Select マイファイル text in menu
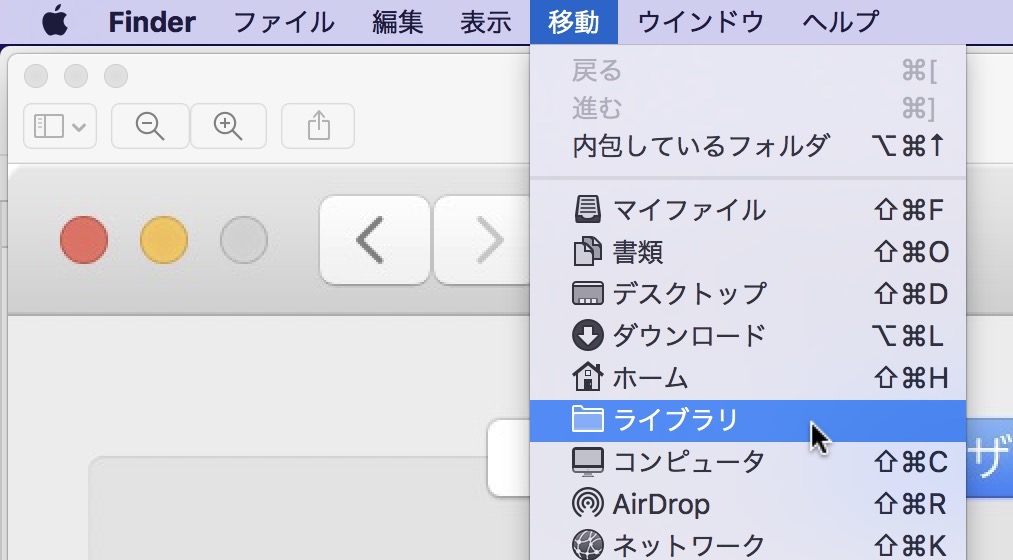 (689, 210)
